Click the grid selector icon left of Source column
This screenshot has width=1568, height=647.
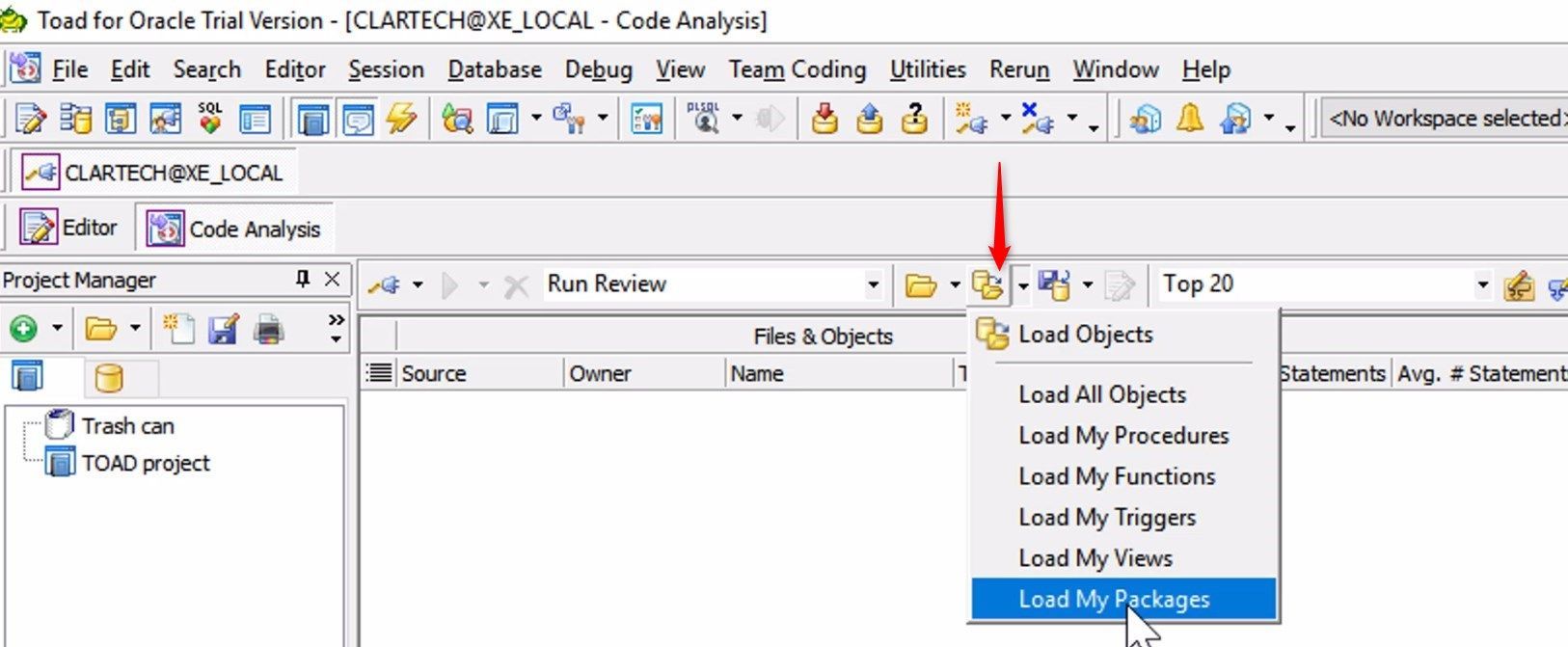click(380, 373)
